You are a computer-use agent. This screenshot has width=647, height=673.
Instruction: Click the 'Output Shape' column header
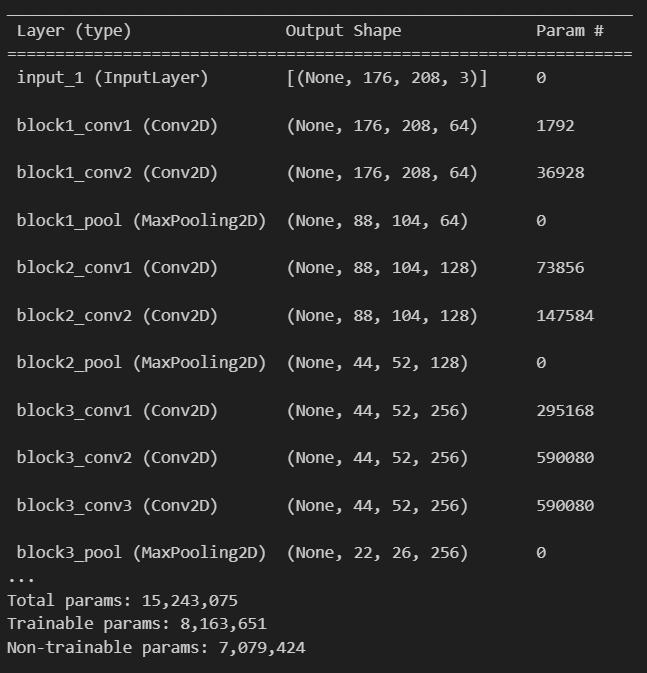click(x=343, y=31)
